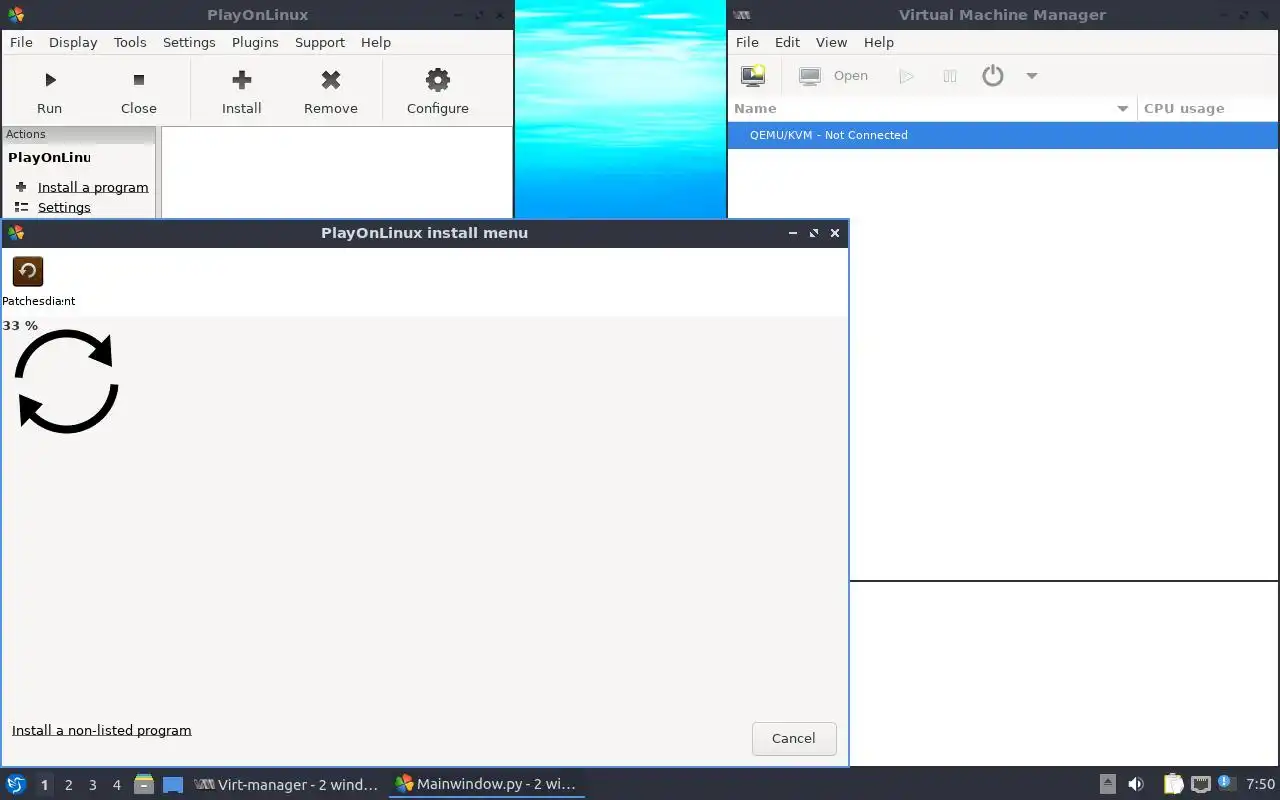This screenshot has height=800, width=1280.
Task: Click the Close stop icon in PlayOnLinux toolbar
Action: click(x=139, y=80)
